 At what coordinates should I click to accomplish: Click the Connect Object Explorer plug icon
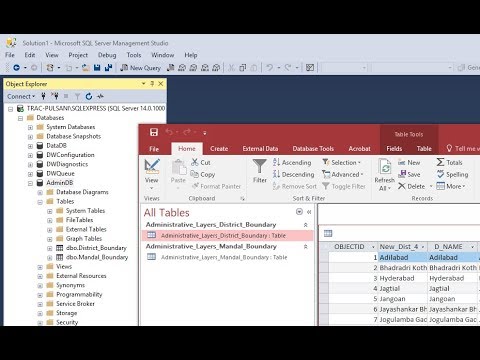pos(43,96)
